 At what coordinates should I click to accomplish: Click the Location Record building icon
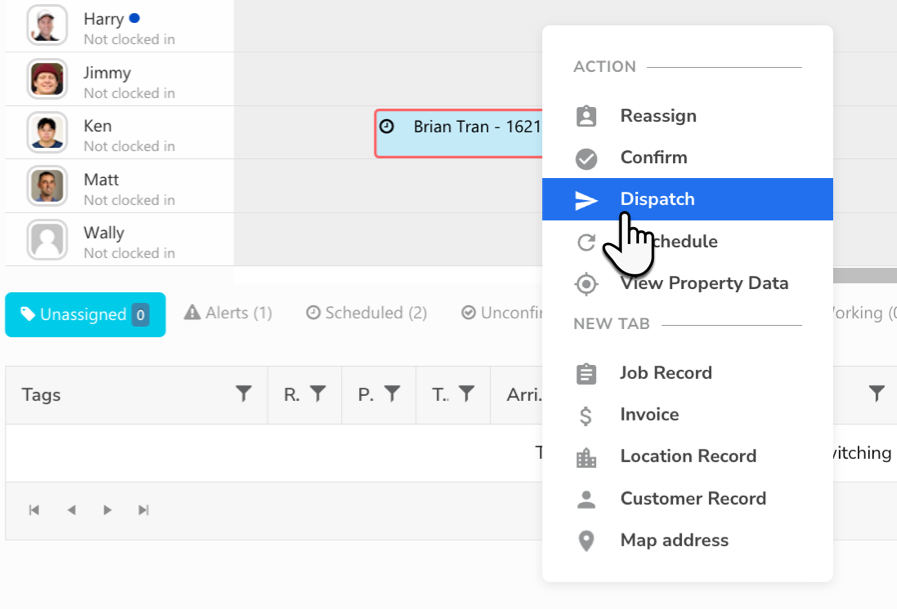(x=587, y=456)
